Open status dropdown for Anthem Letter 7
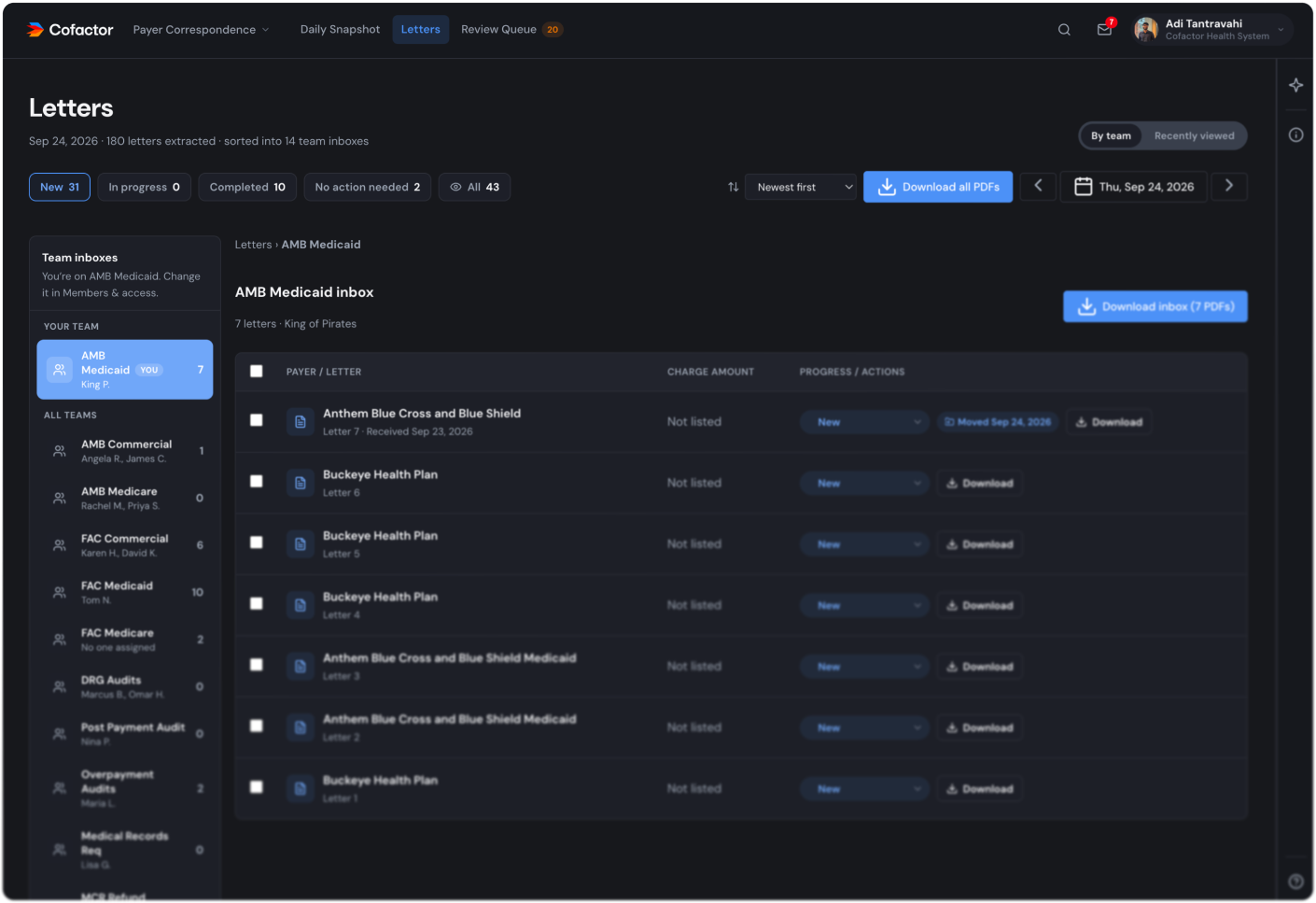Viewport: 1316px width, 903px height. (x=864, y=422)
